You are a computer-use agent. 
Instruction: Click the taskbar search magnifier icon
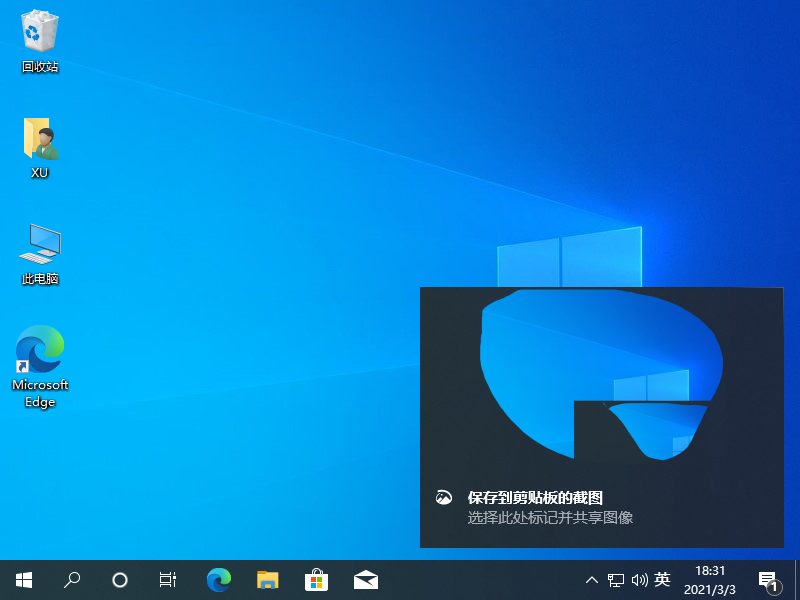tap(72, 579)
